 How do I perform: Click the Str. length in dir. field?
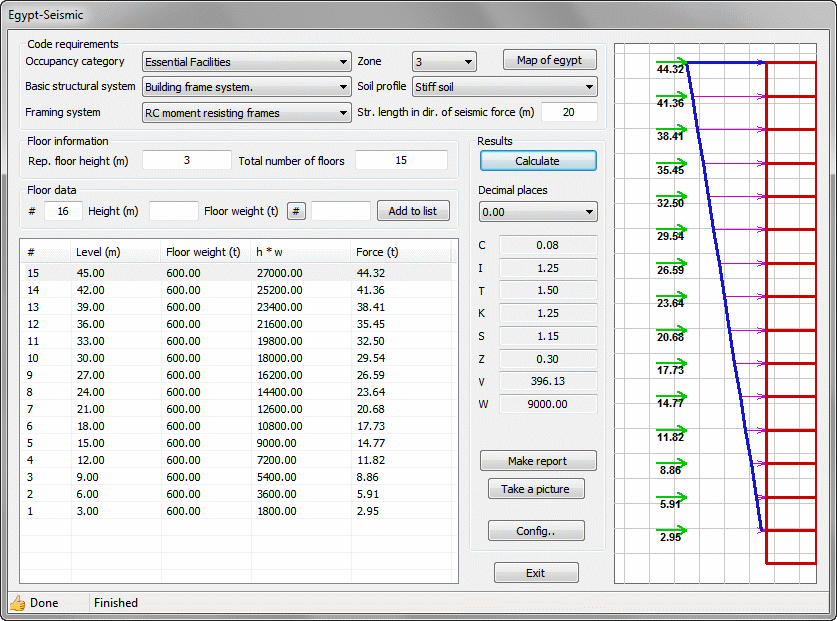click(x=569, y=112)
